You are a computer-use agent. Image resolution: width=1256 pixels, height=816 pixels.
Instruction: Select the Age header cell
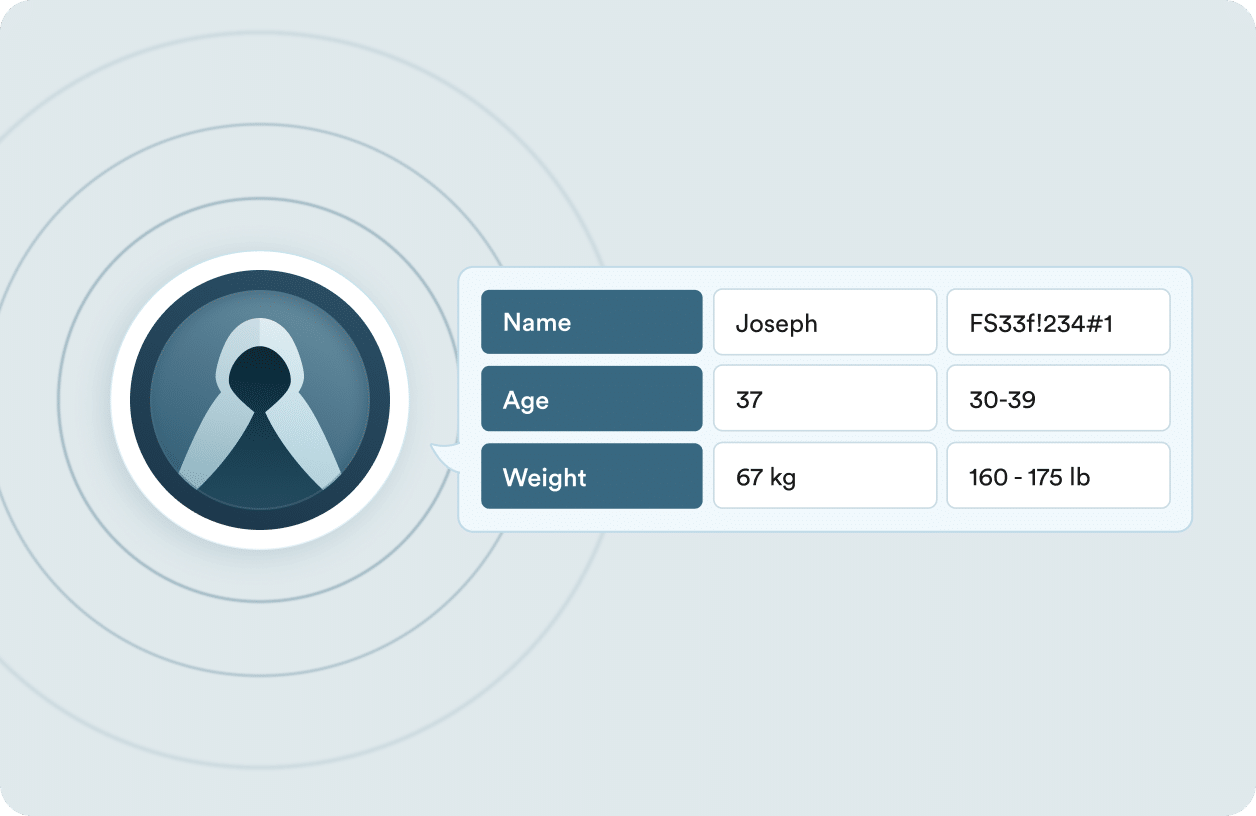pos(592,399)
